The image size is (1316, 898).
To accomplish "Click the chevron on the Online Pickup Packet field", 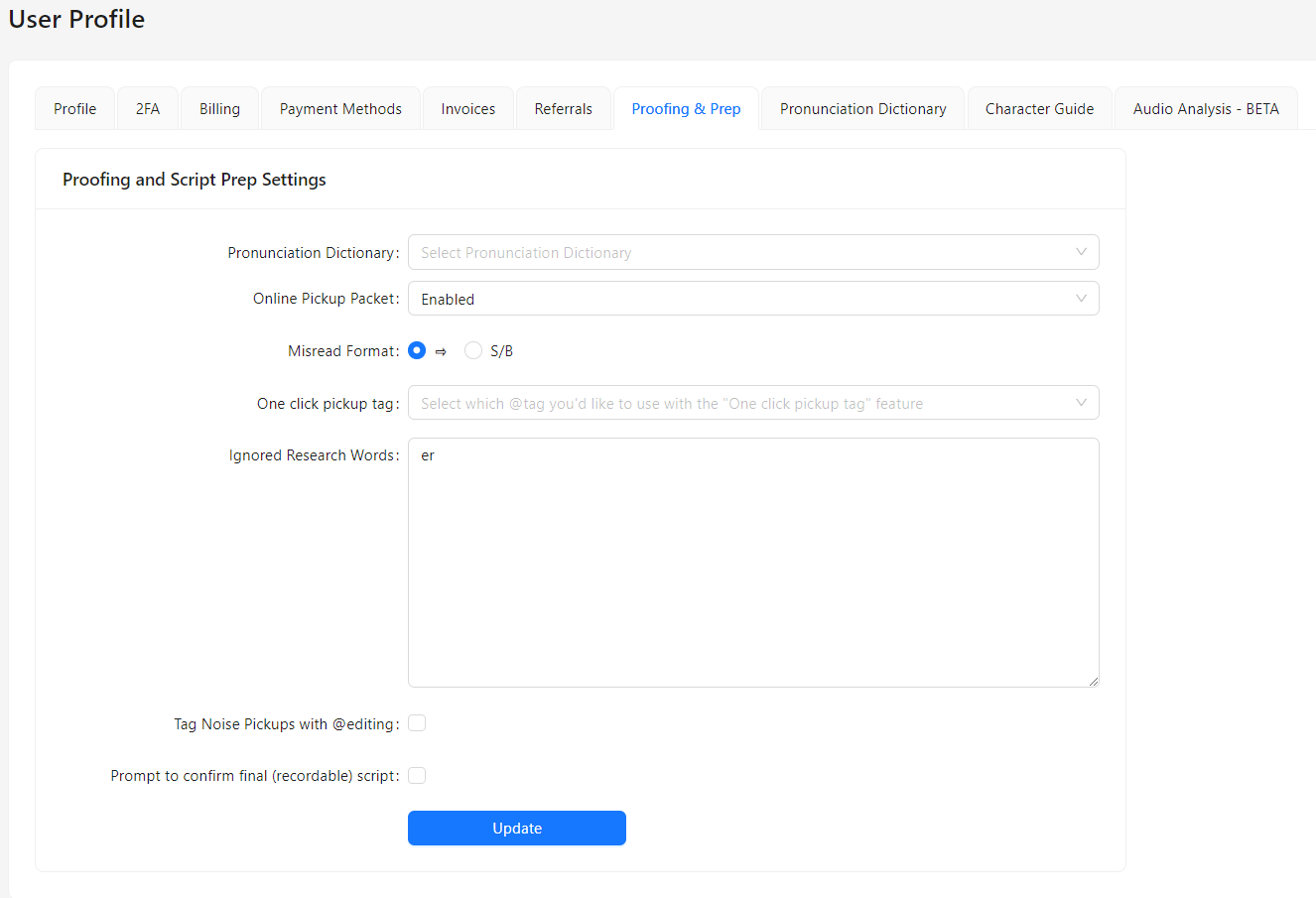I will point(1081,298).
